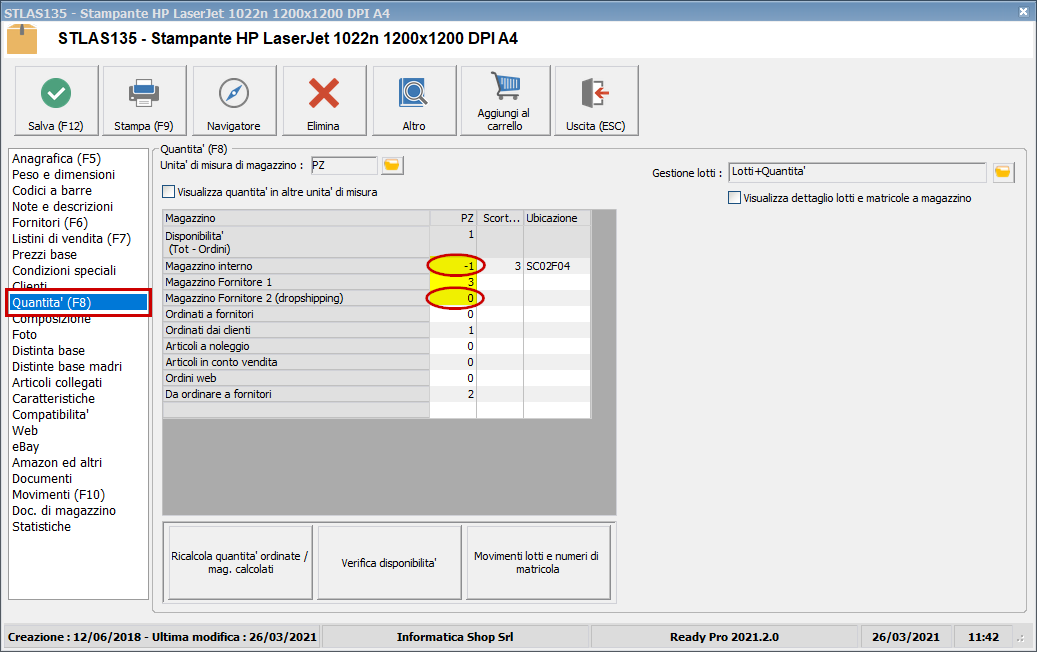The width and height of the screenshot is (1037, 652).
Task: Open the Altro search icon
Action: [x=413, y=99]
